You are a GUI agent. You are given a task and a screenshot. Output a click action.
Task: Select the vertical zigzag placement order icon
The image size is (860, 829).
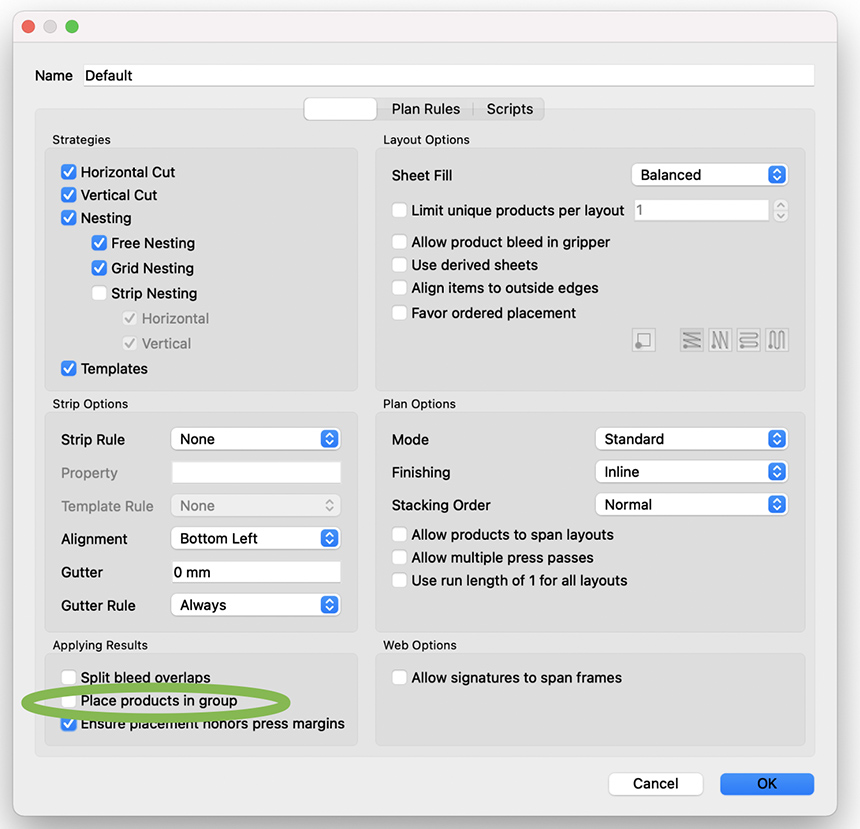720,340
